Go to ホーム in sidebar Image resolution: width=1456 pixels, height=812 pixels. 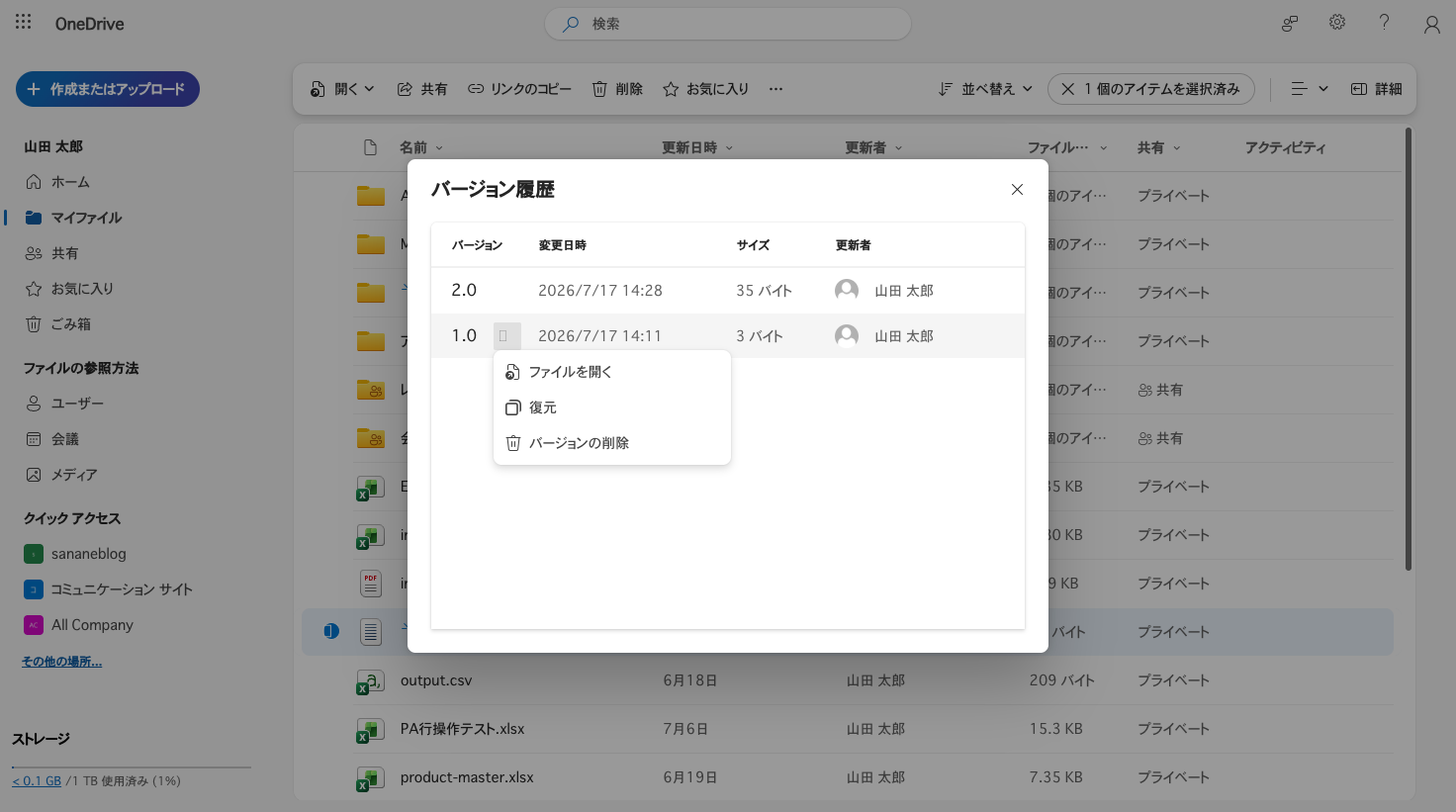57,182
